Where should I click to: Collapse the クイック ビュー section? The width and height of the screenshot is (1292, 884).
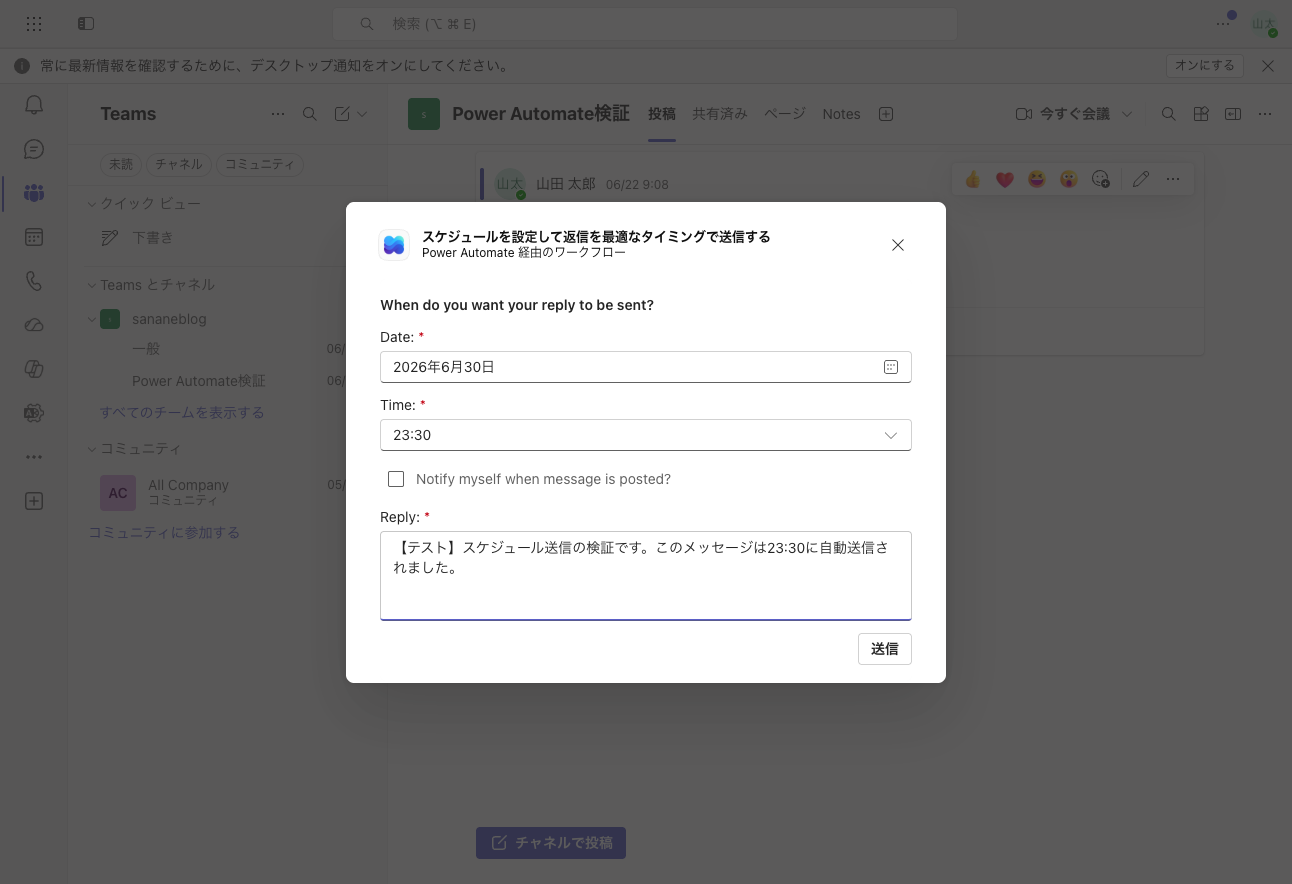click(x=92, y=204)
